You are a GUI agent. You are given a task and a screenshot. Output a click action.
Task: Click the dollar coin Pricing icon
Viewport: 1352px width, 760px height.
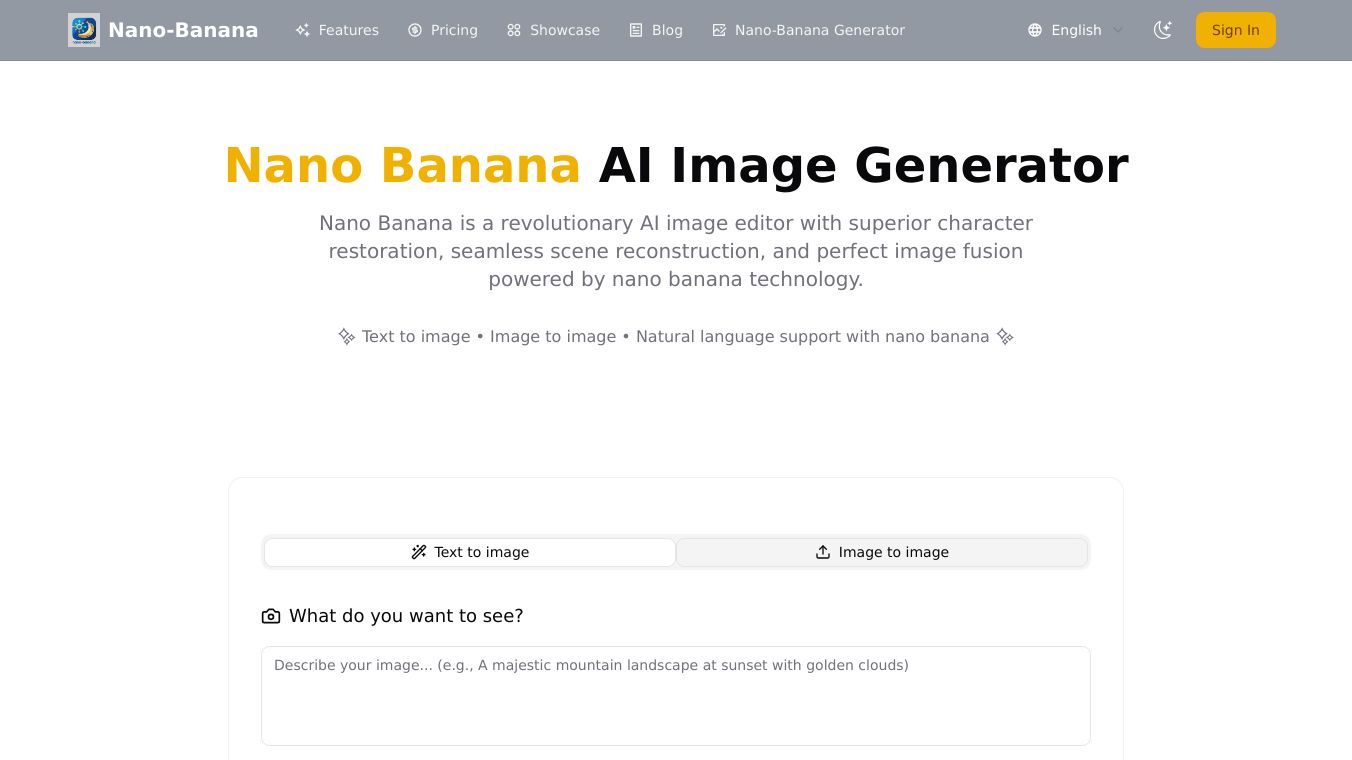(x=415, y=30)
